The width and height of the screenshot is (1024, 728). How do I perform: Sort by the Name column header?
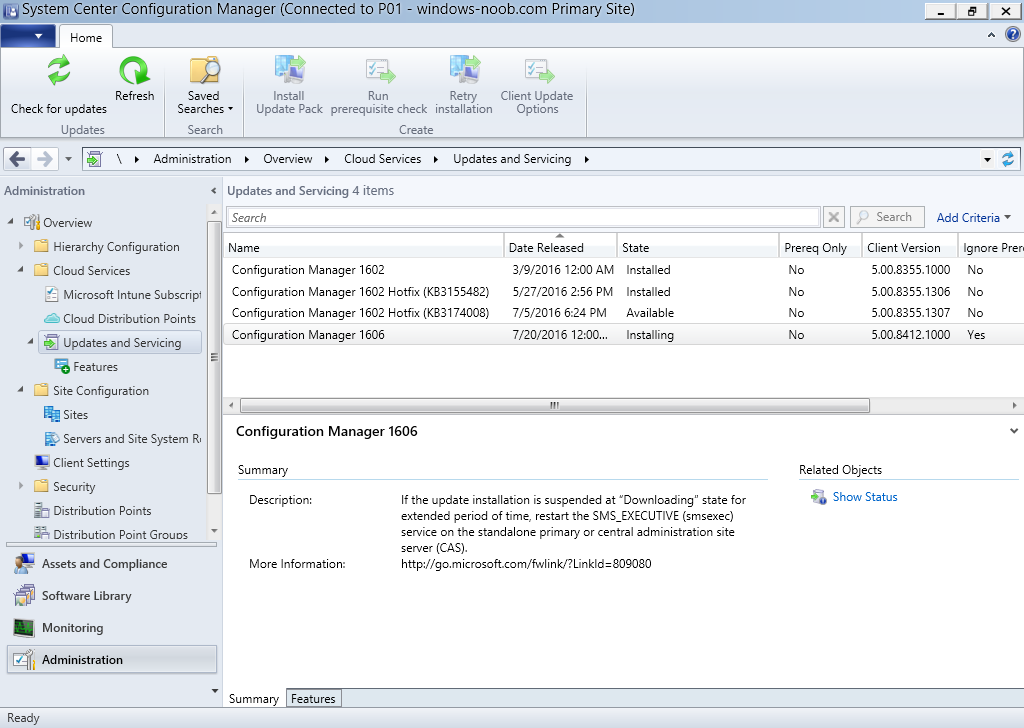pyautogui.click(x=364, y=245)
